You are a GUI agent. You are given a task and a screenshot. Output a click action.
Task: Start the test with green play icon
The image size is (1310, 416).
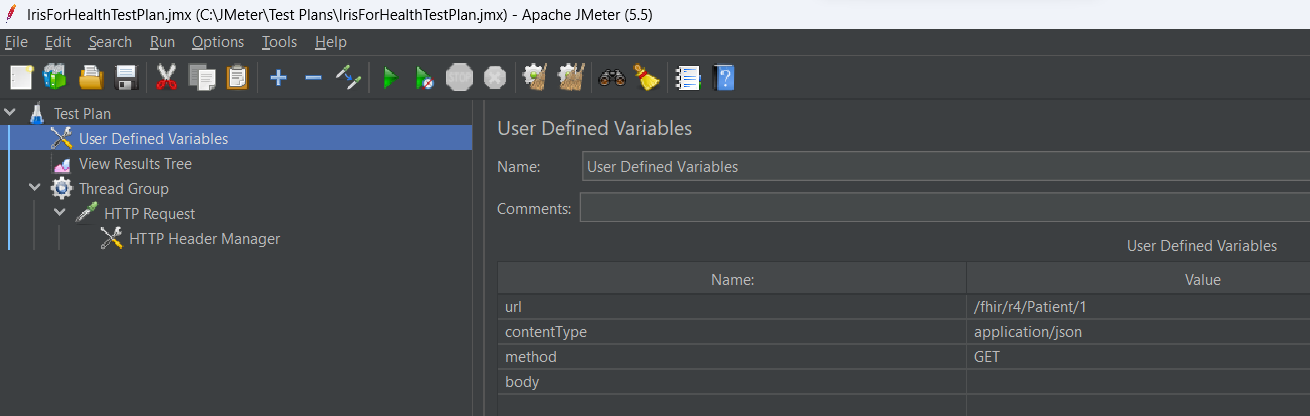pyautogui.click(x=390, y=77)
